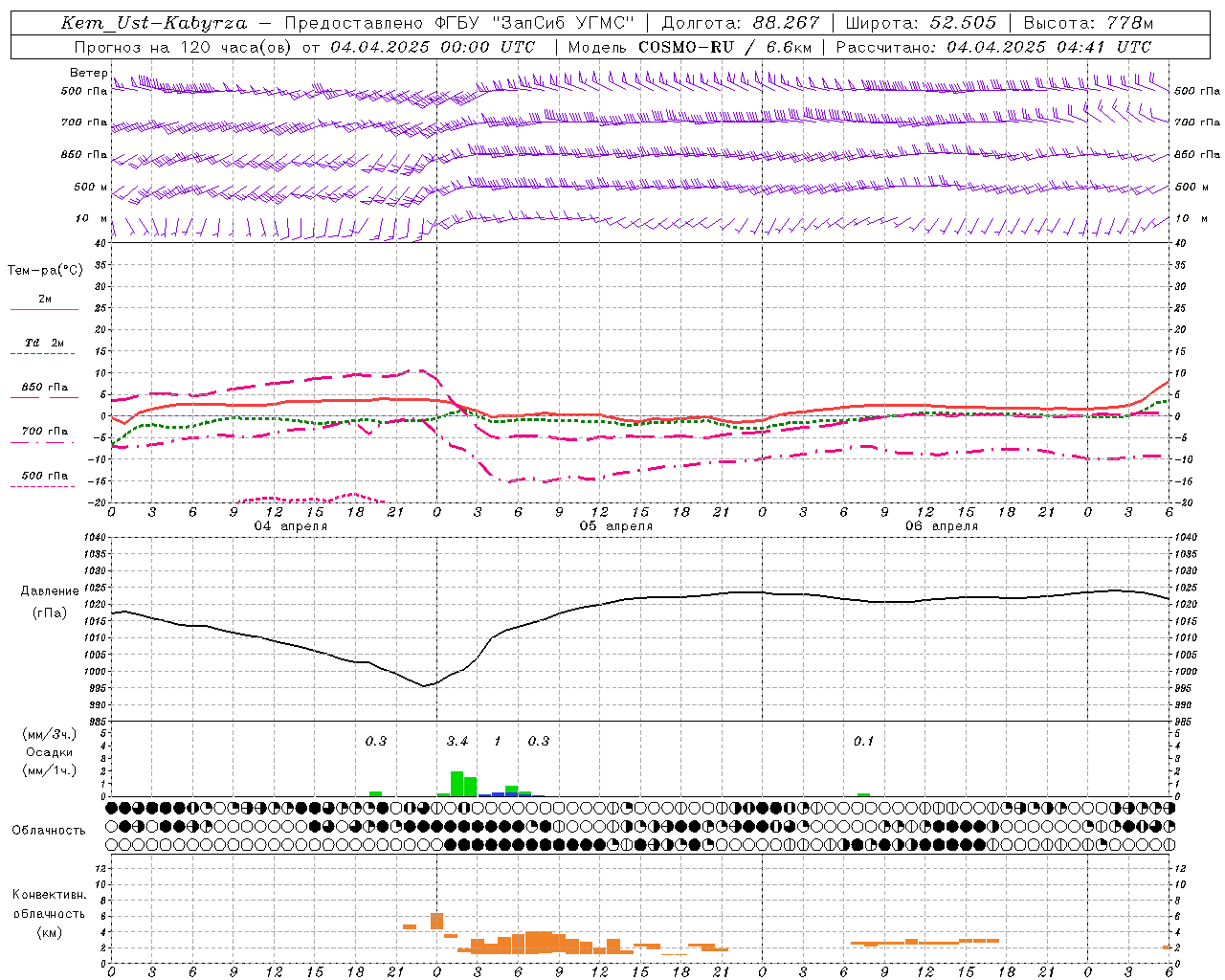Click the Ветер wind section label
Screen dimensions: 1225x980
click(89, 73)
